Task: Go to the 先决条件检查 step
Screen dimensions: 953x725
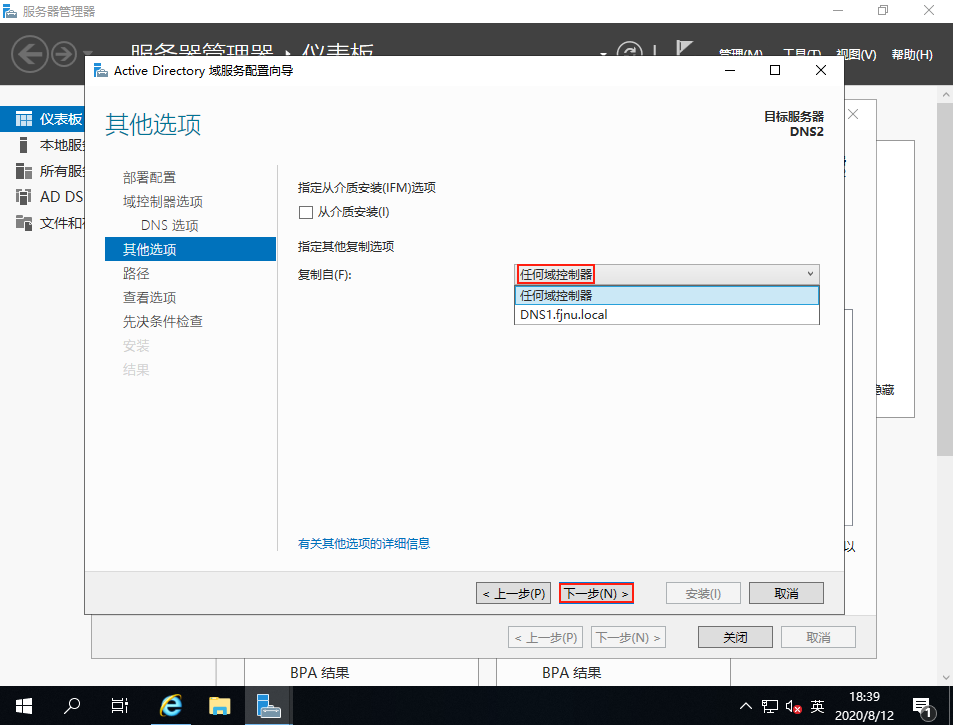Action: (x=162, y=321)
